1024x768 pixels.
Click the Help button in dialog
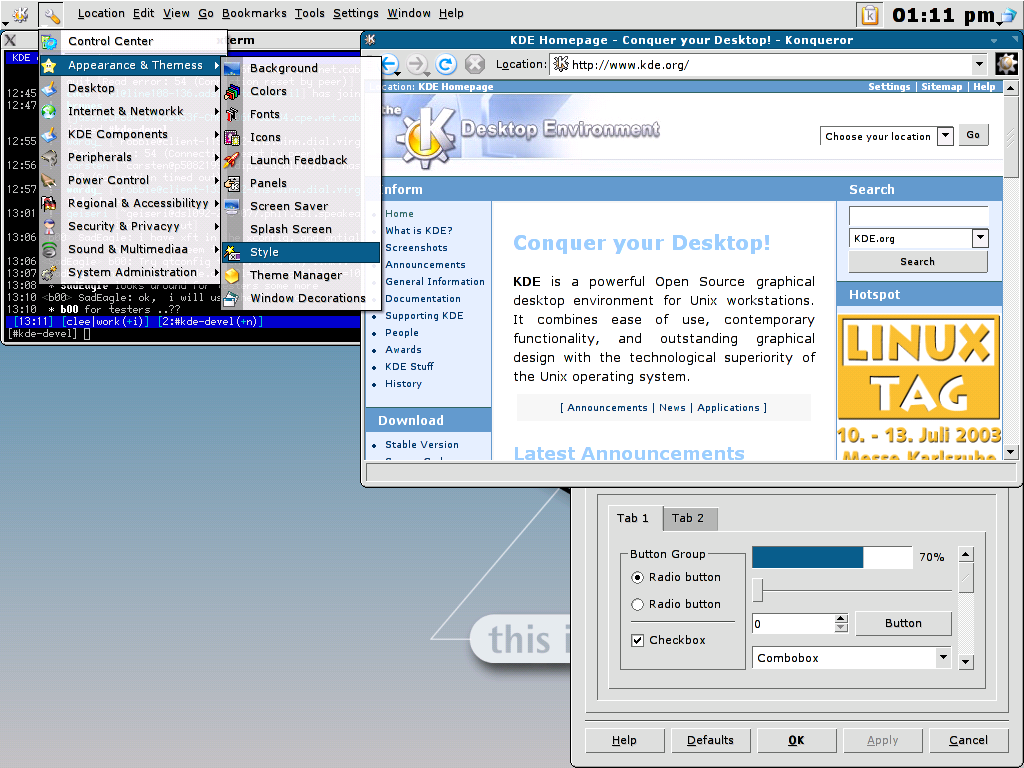click(624, 741)
